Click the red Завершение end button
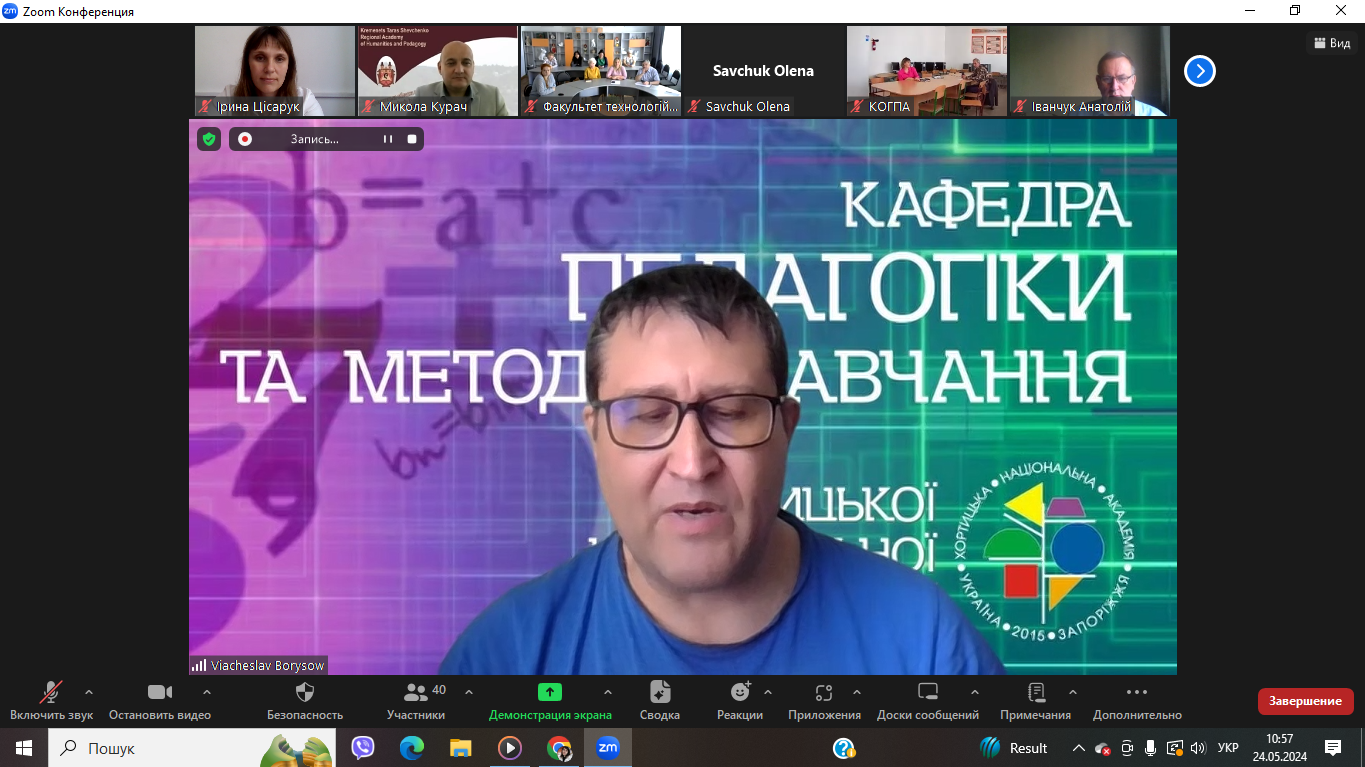Screen dimensions: 1365x767 tap(1305, 701)
